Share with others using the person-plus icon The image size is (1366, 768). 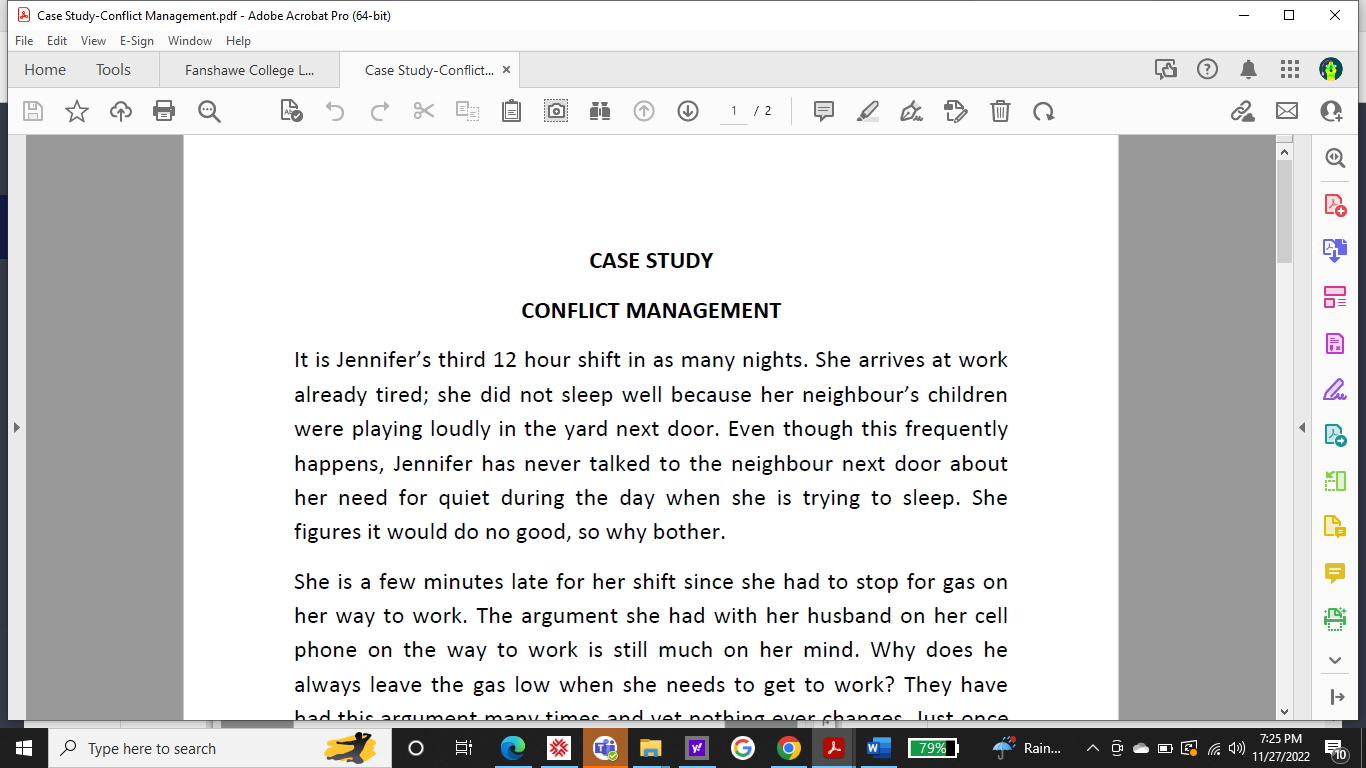pyautogui.click(x=1331, y=111)
